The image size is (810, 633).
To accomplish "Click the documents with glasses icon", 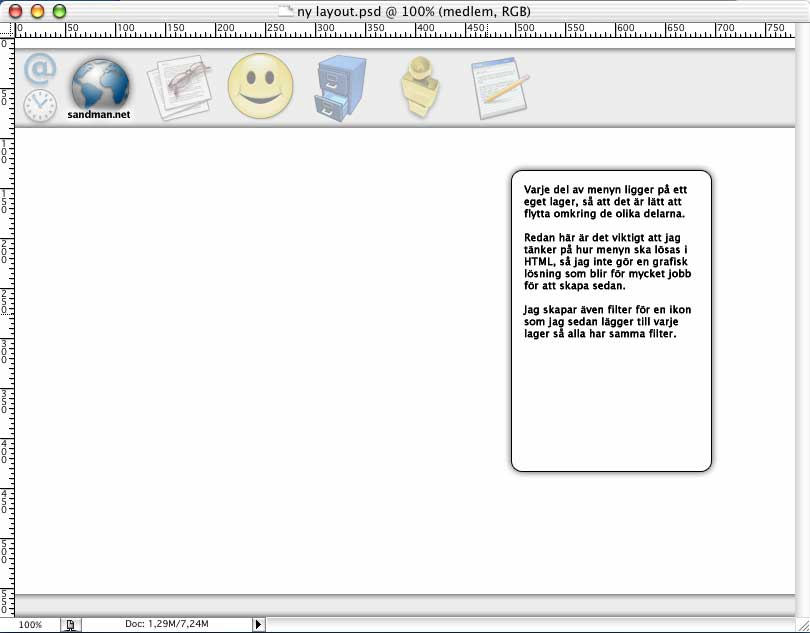I will coord(180,88).
